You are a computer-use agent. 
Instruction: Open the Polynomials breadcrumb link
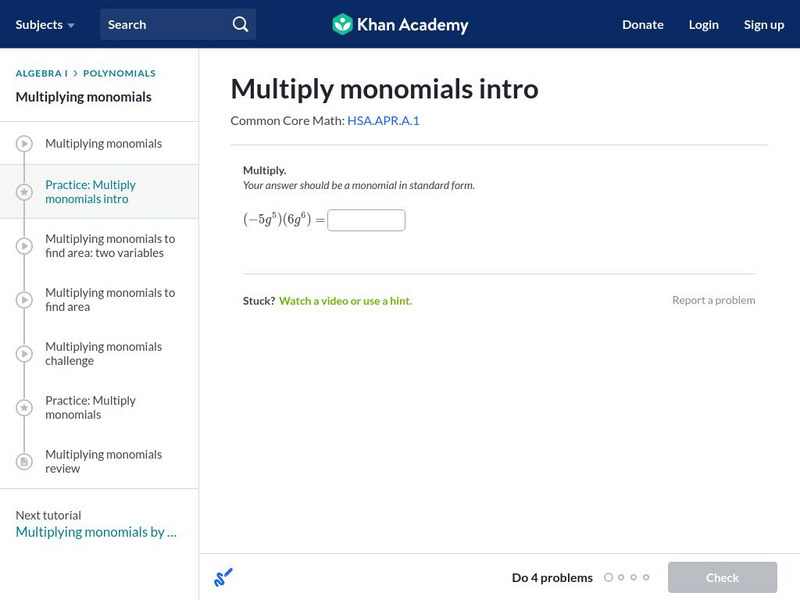tap(119, 73)
